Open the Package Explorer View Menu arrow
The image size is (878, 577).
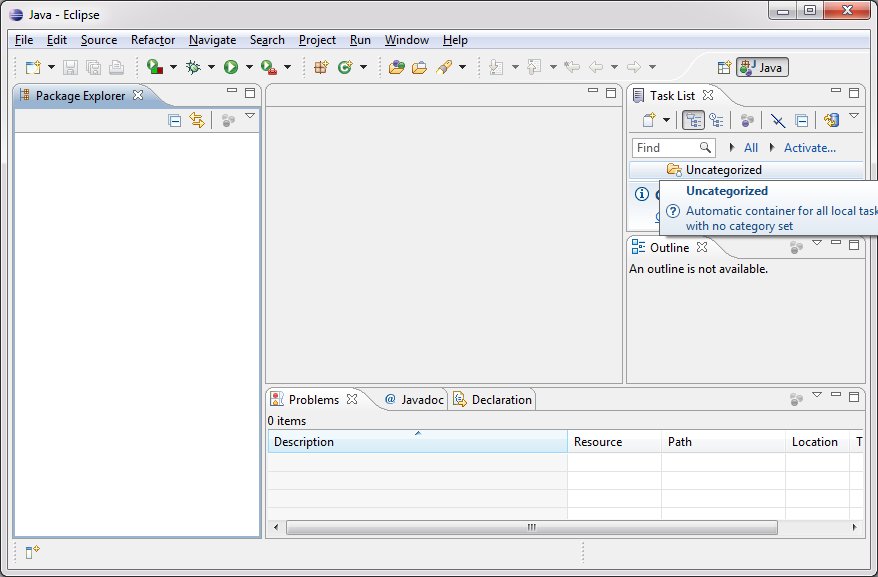pyautogui.click(x=249, y=118)
